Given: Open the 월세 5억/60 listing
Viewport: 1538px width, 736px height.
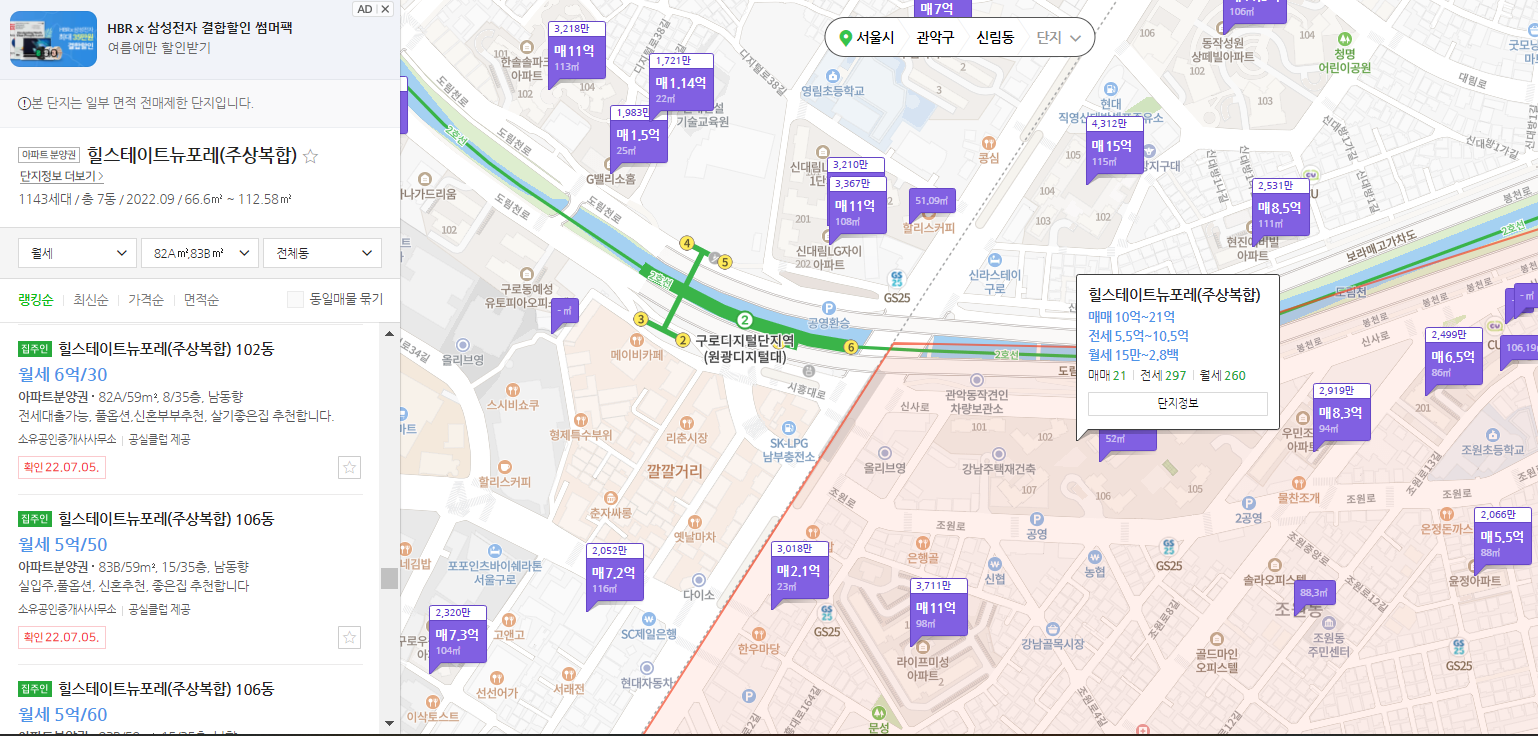Looking at the screenshot, I should tap(63, 714).
